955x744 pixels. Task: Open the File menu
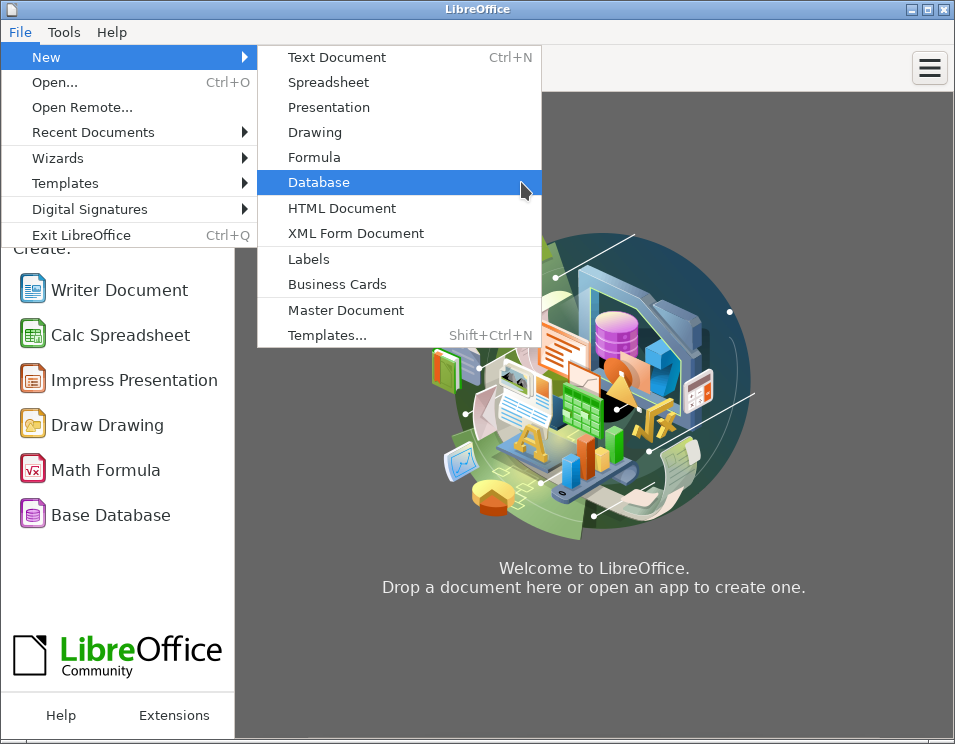pyautogui.click(x=20, y=32)
